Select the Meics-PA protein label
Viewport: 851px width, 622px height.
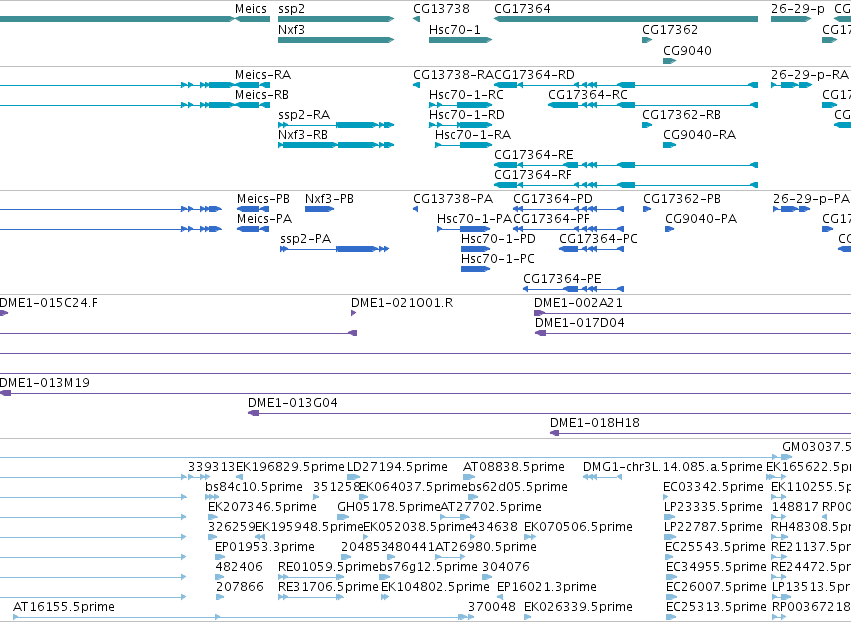pyautogui.click(x=264, y=219)
